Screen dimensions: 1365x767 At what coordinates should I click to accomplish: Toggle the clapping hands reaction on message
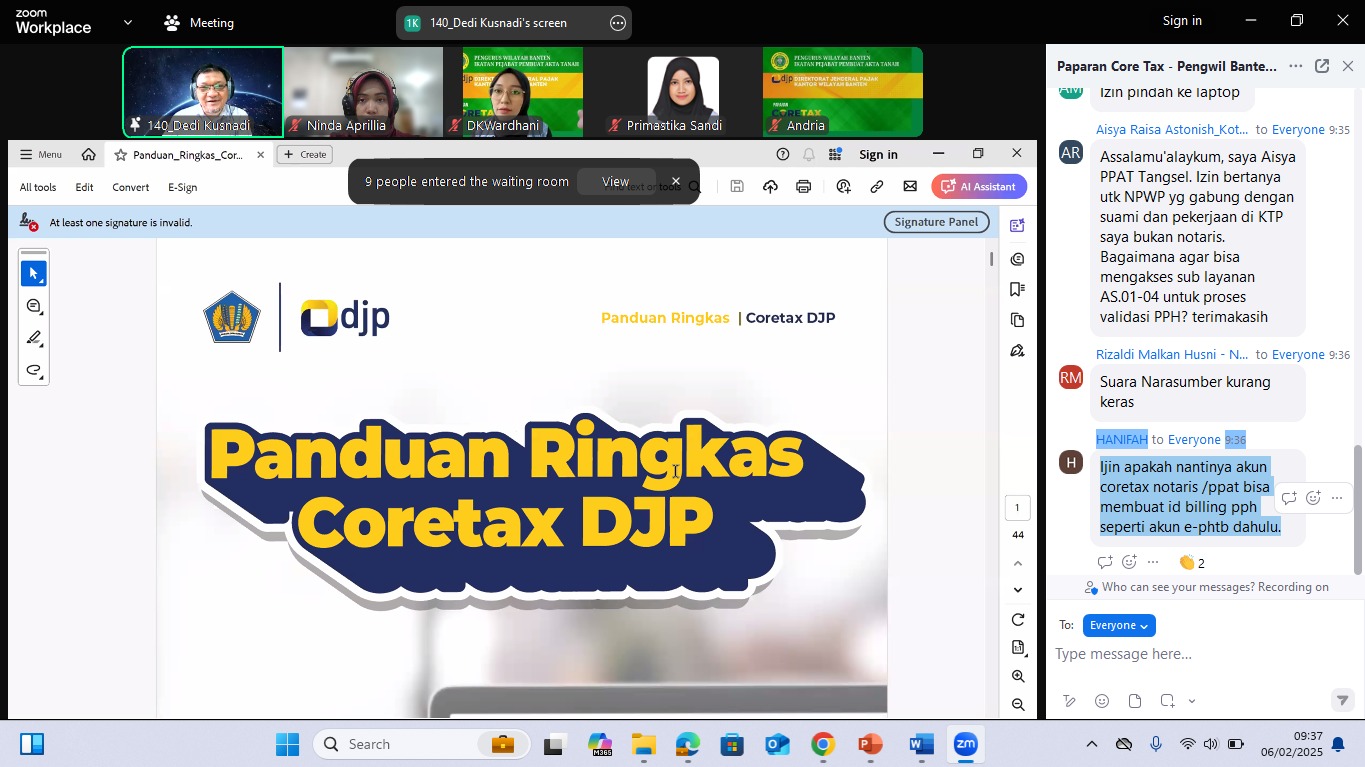1191,563
